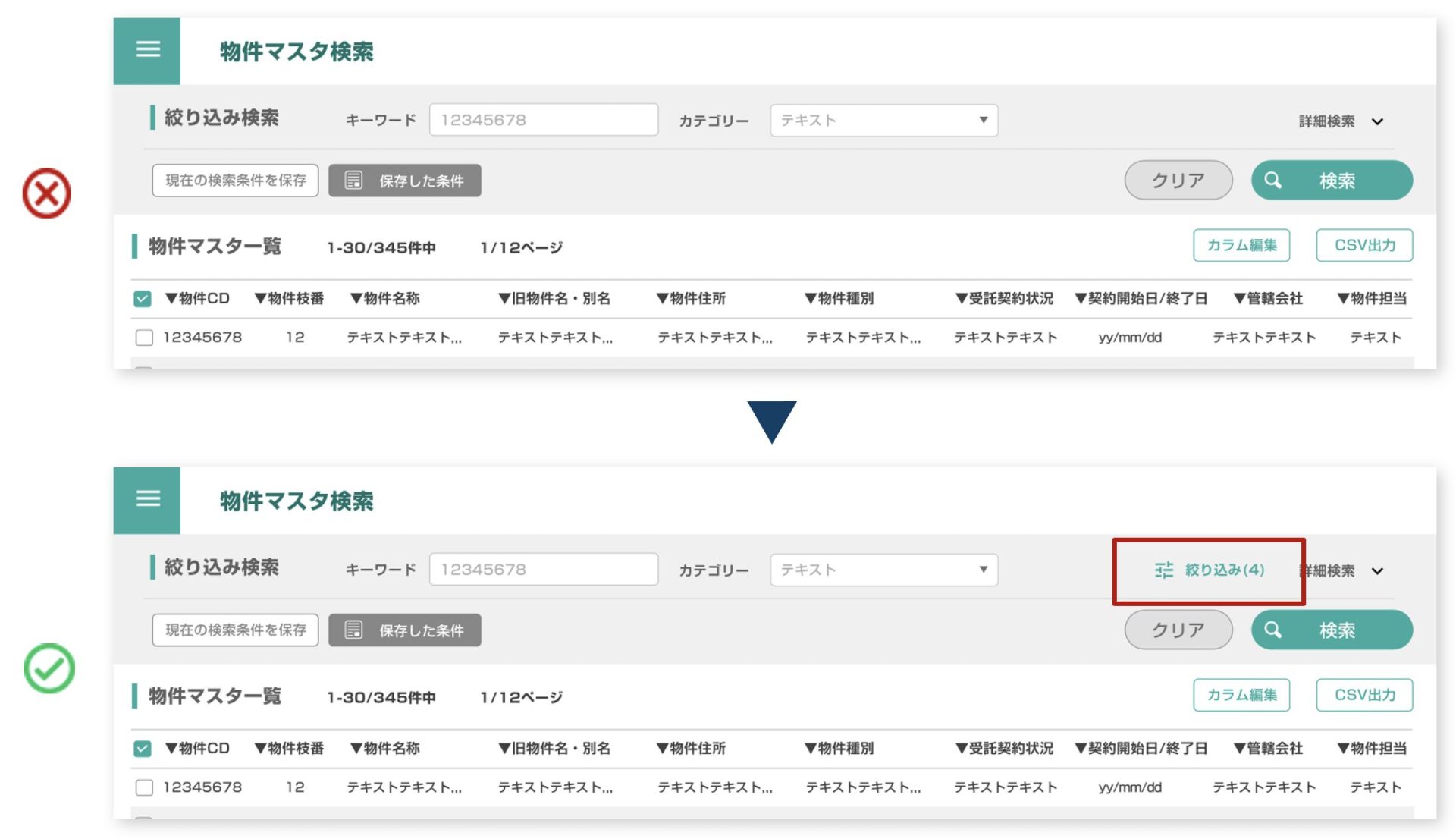The height and width of the screenshot is (839, 1456).
Task: Click the keyword input containing 12345678
Action: point(543,119)
